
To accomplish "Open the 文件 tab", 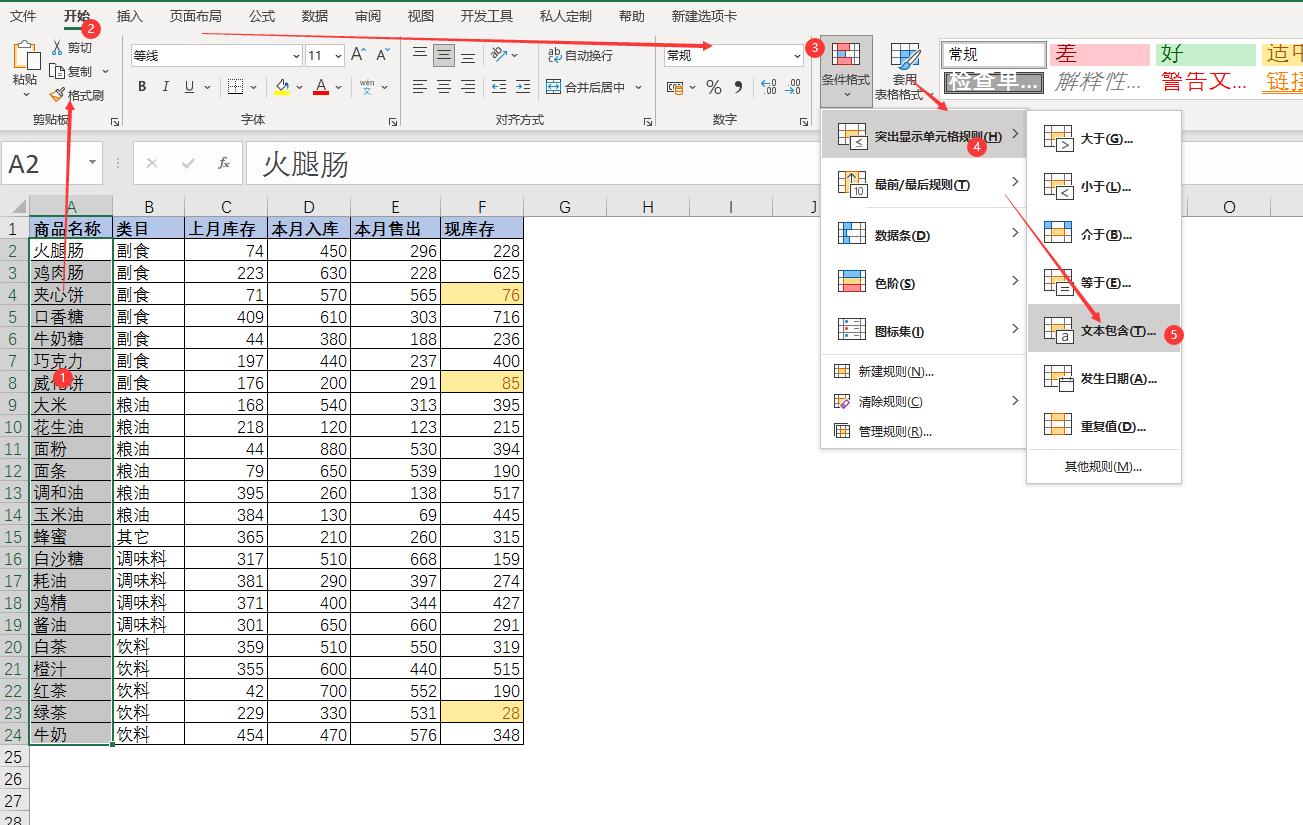I will (23, 16).
